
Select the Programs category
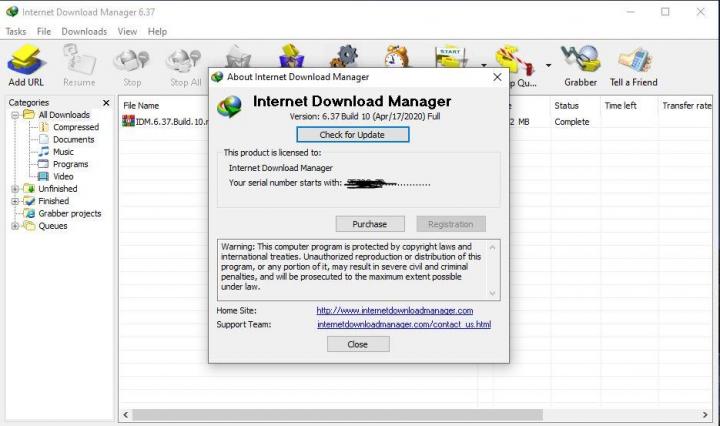point(70,164)
